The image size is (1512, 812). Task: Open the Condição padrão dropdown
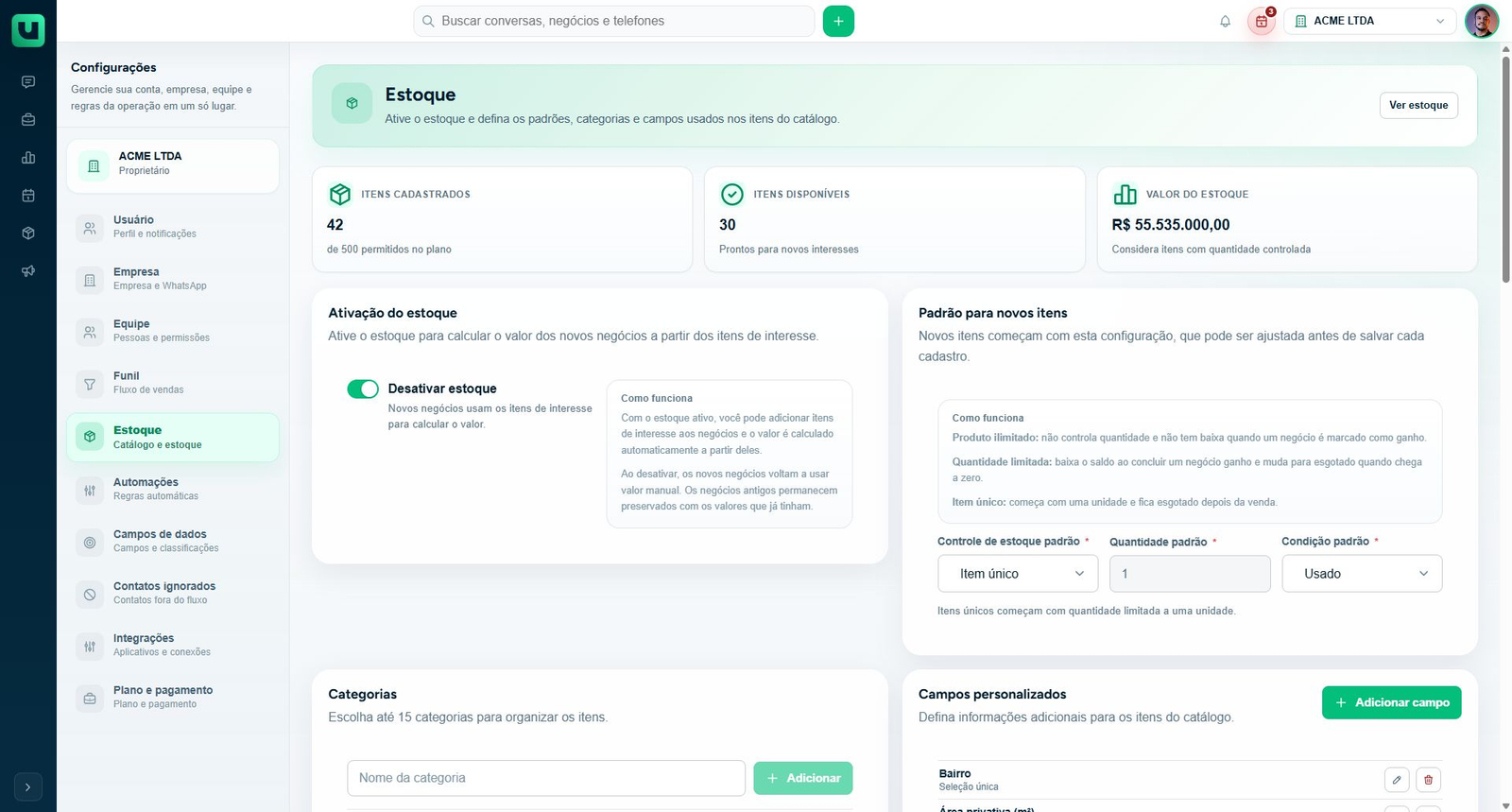(x=1362, y=574)
